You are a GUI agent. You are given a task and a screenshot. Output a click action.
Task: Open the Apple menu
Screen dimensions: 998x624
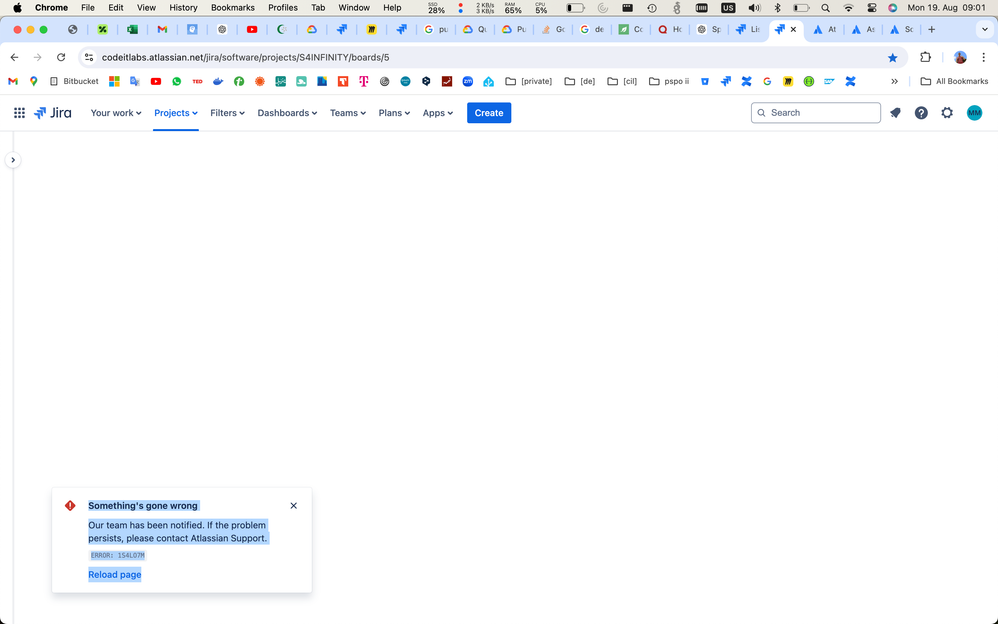17,8
